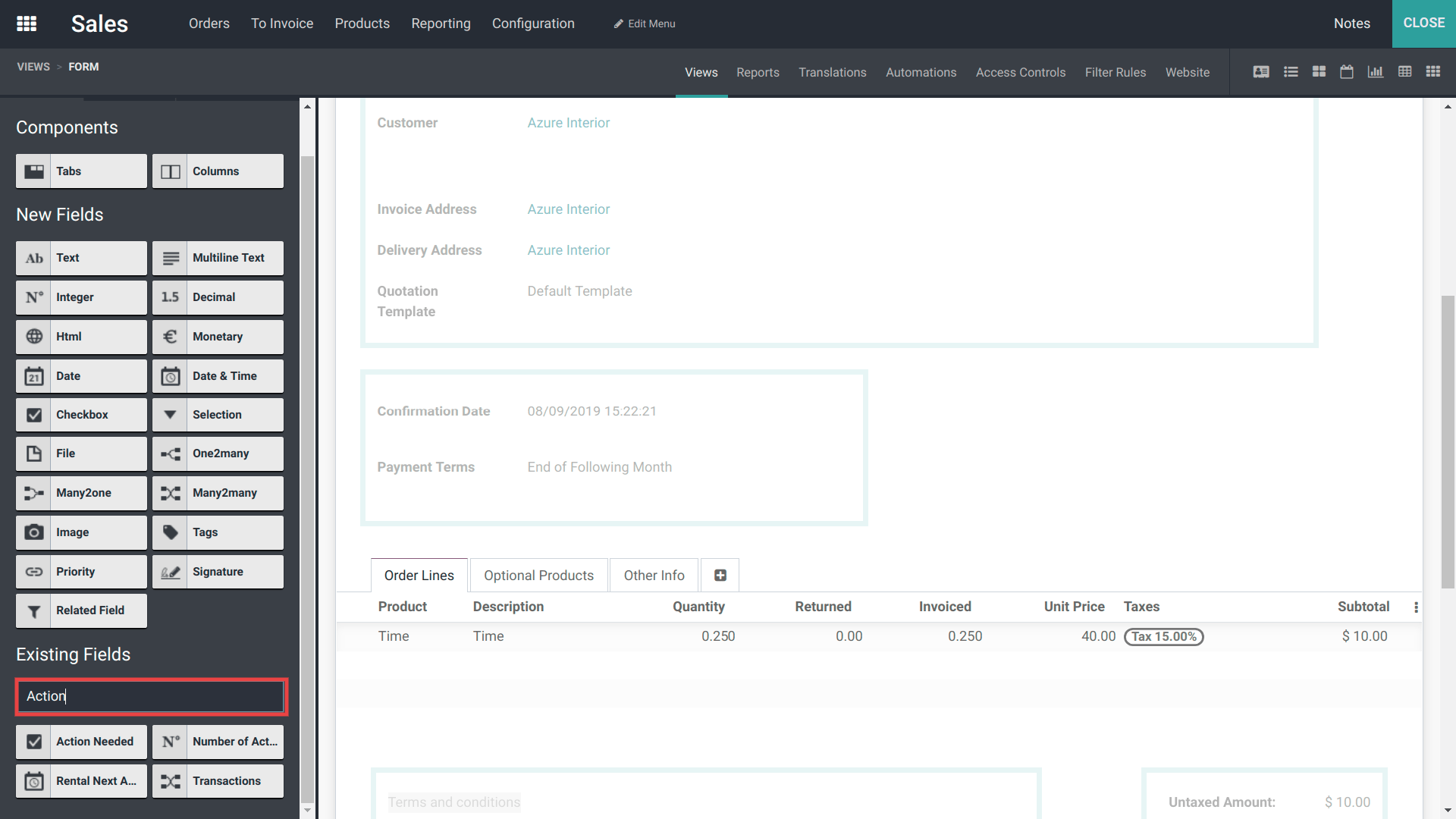
Task: Select the Graph view icon
Action: click(1376, 71)
